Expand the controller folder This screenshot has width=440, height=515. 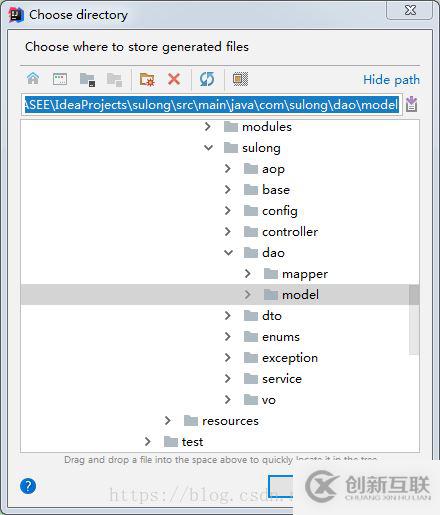[228, 232]
